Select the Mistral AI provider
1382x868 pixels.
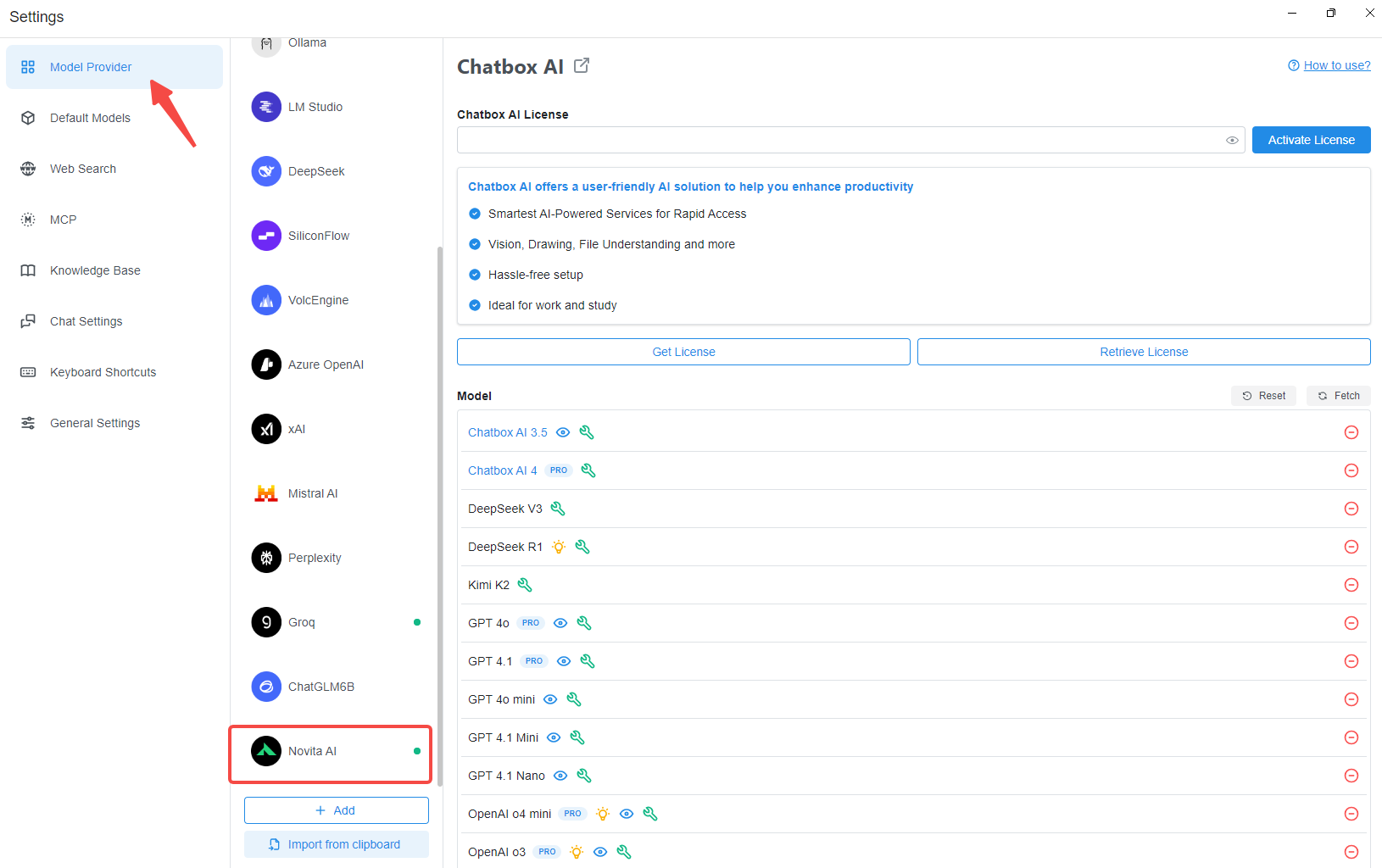pyautogui.click(x=337, y=493)
